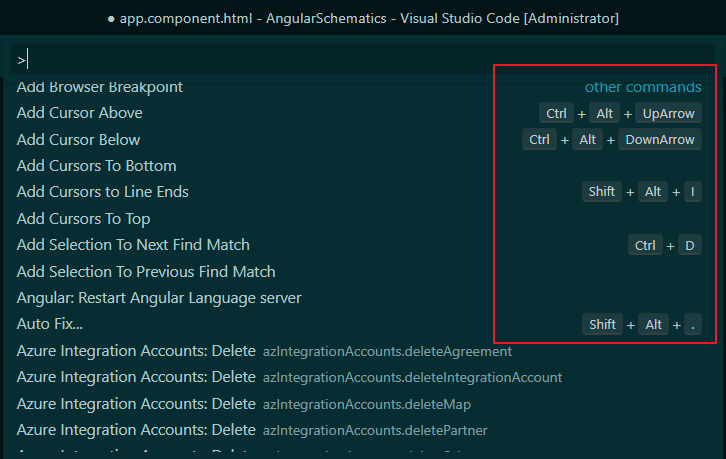Click the command palette input field

click(x=360, y=60)
